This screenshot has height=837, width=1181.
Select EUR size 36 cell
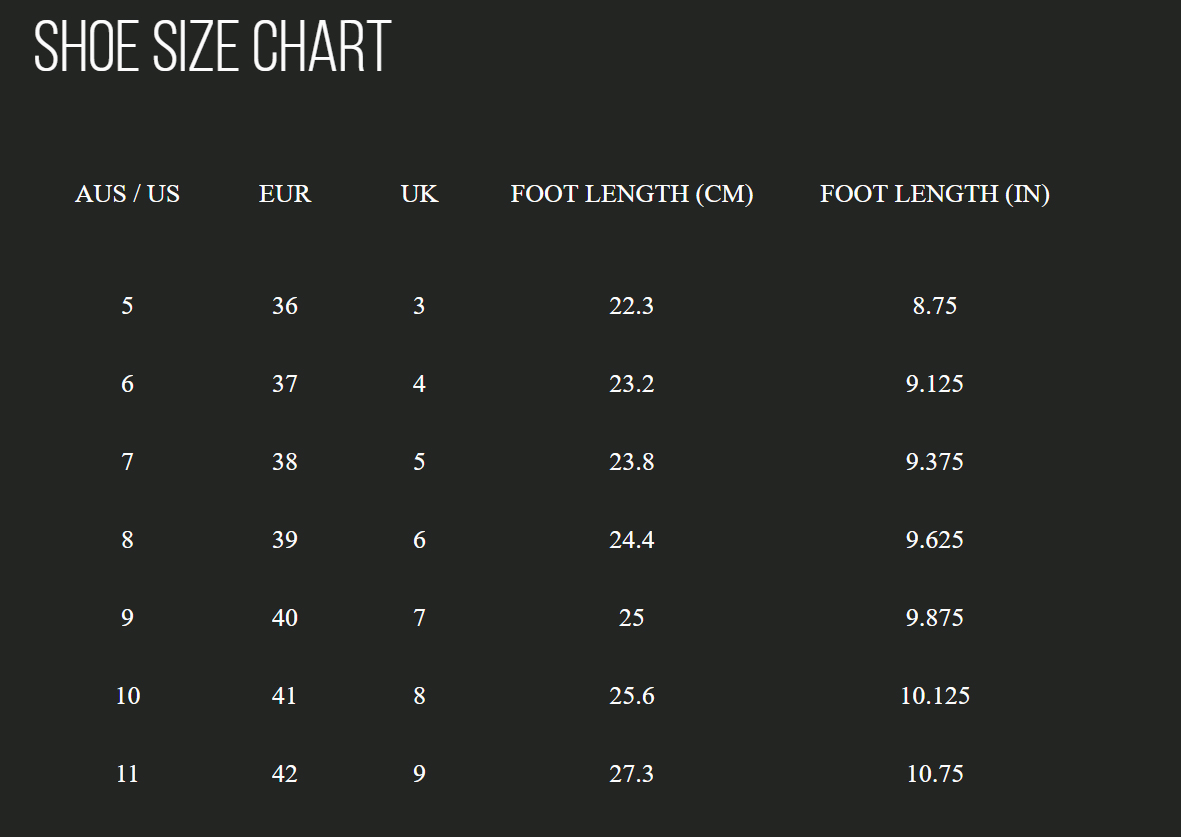(285, 306)
